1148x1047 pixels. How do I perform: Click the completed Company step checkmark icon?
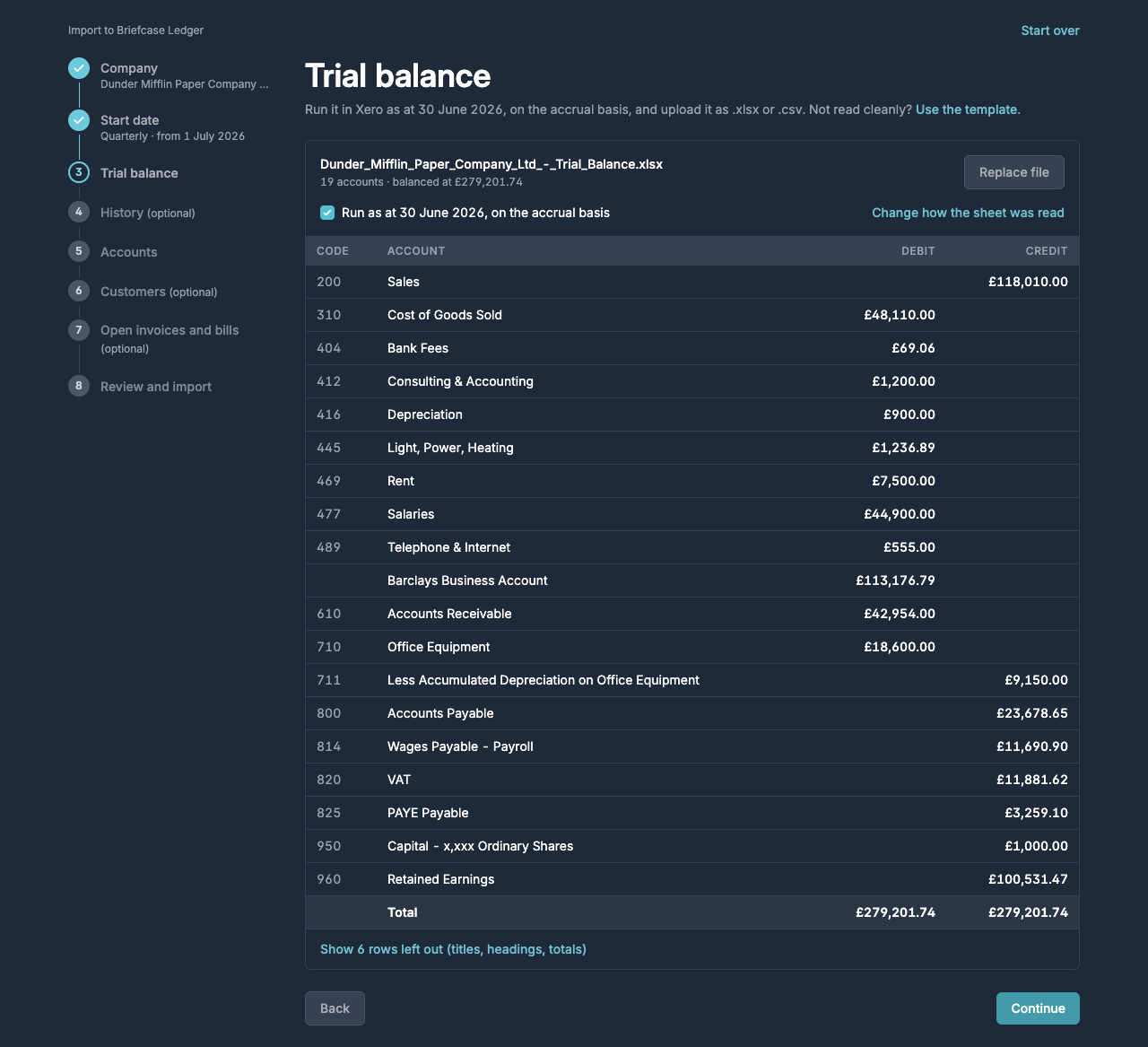coord(79,68)
